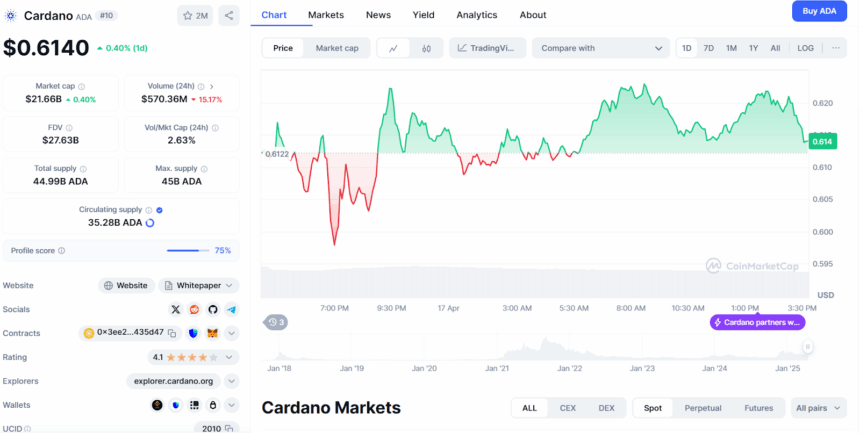Click the MetaMask fox icon in Contracts
This screenshot has height=433, width=860.
tap(211, 333)
